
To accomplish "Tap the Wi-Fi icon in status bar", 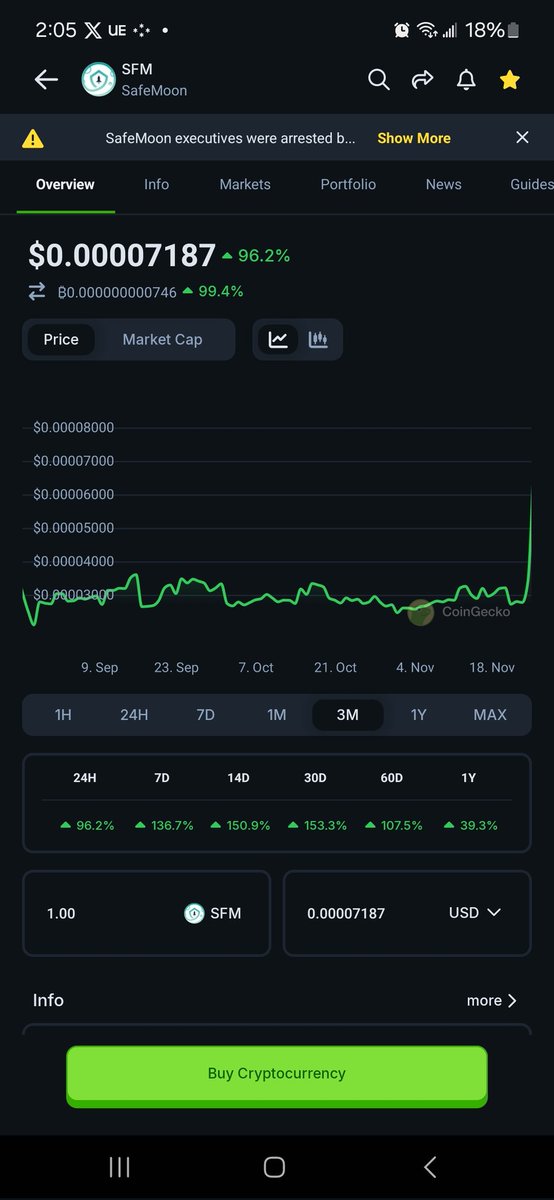I will (x=428, y=30).
